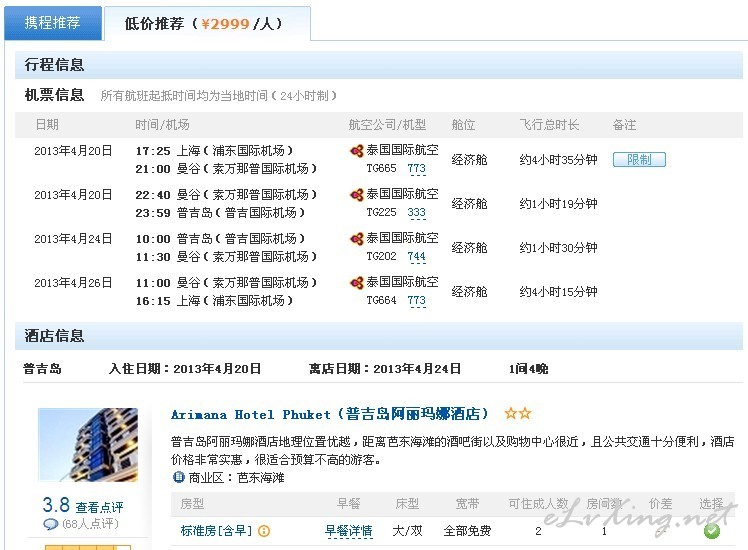The image size is (748, 550).
Task: Click flight number TG225
Action: click(381, 212)
